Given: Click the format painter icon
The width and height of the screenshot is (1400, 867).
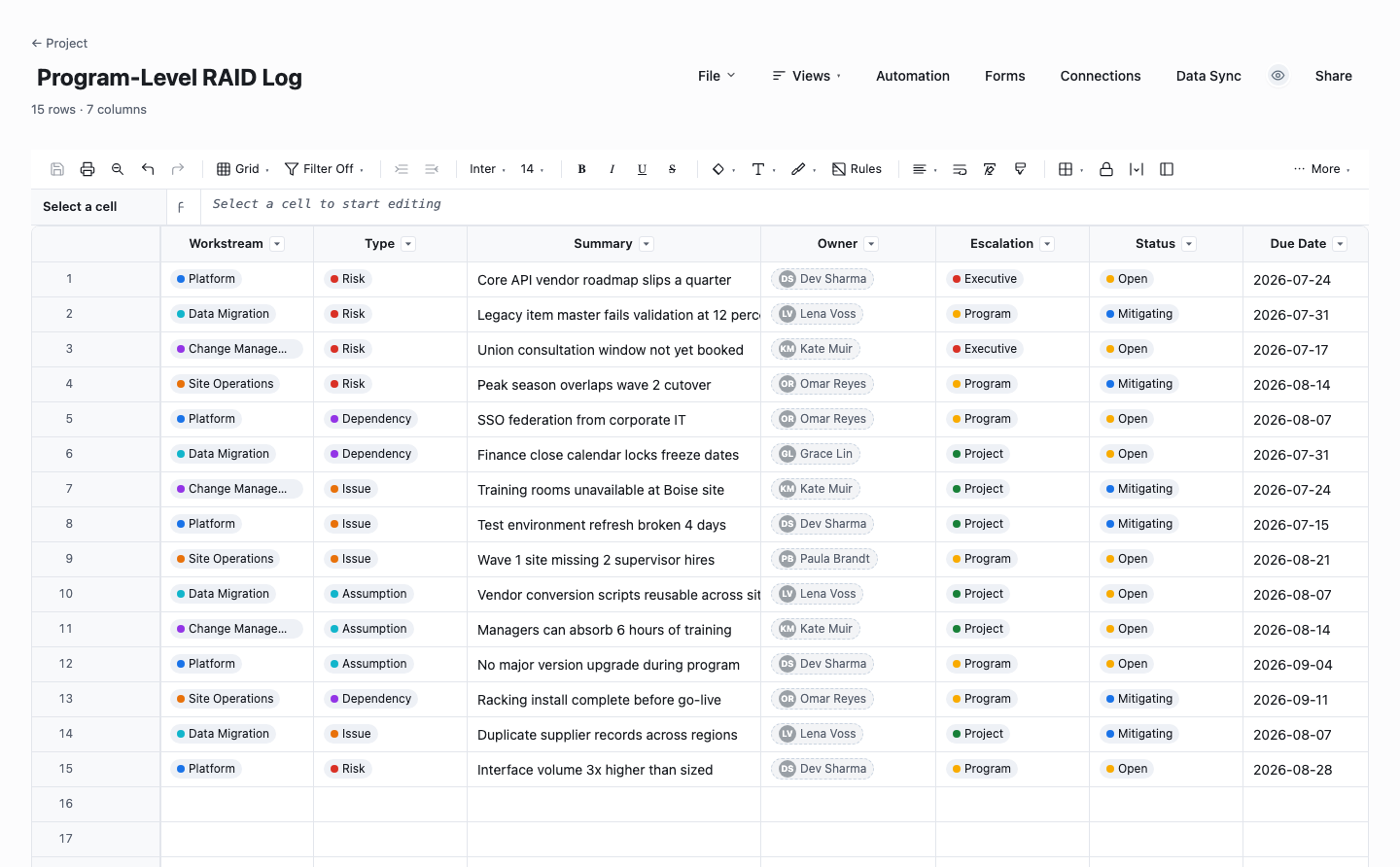Looking at the screenshot, I should (x=1020, y=169).
